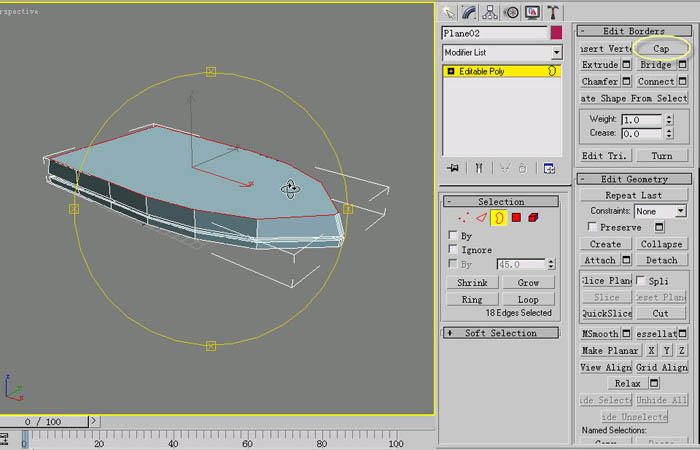Open the Display command panel tab
Image resolution: width=700 pixels, height=450 pixels.
532,12
